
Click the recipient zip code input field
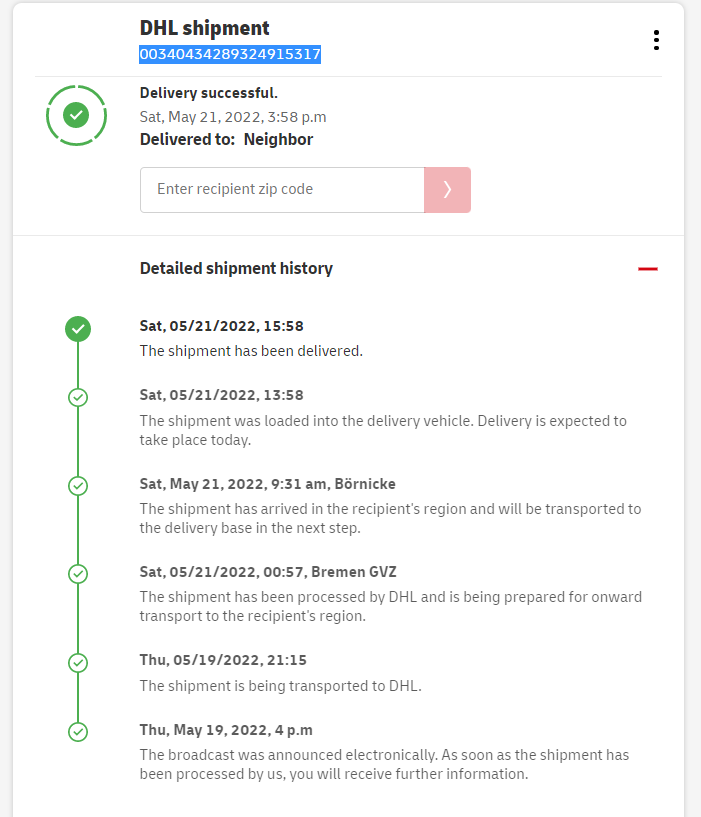click(282, 190)
